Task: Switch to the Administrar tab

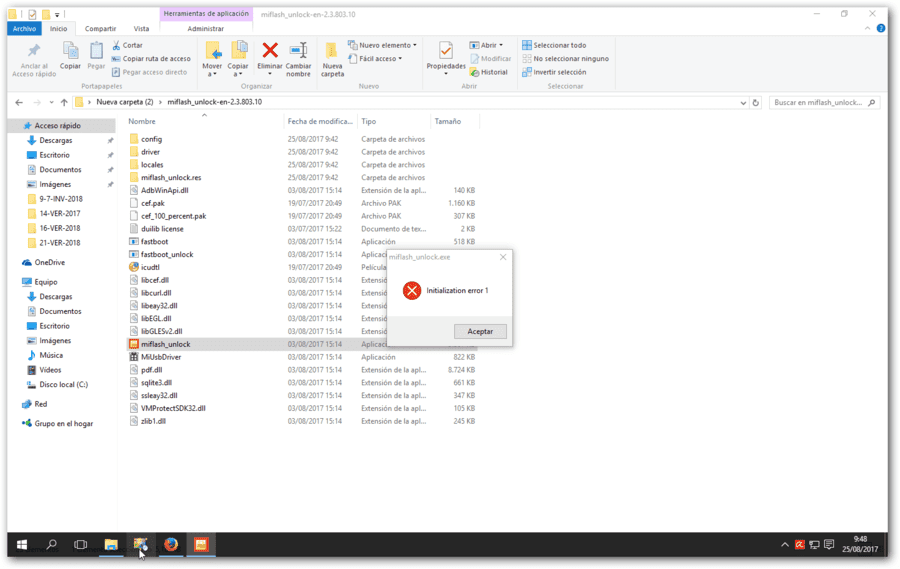Action: coord(205,28)
